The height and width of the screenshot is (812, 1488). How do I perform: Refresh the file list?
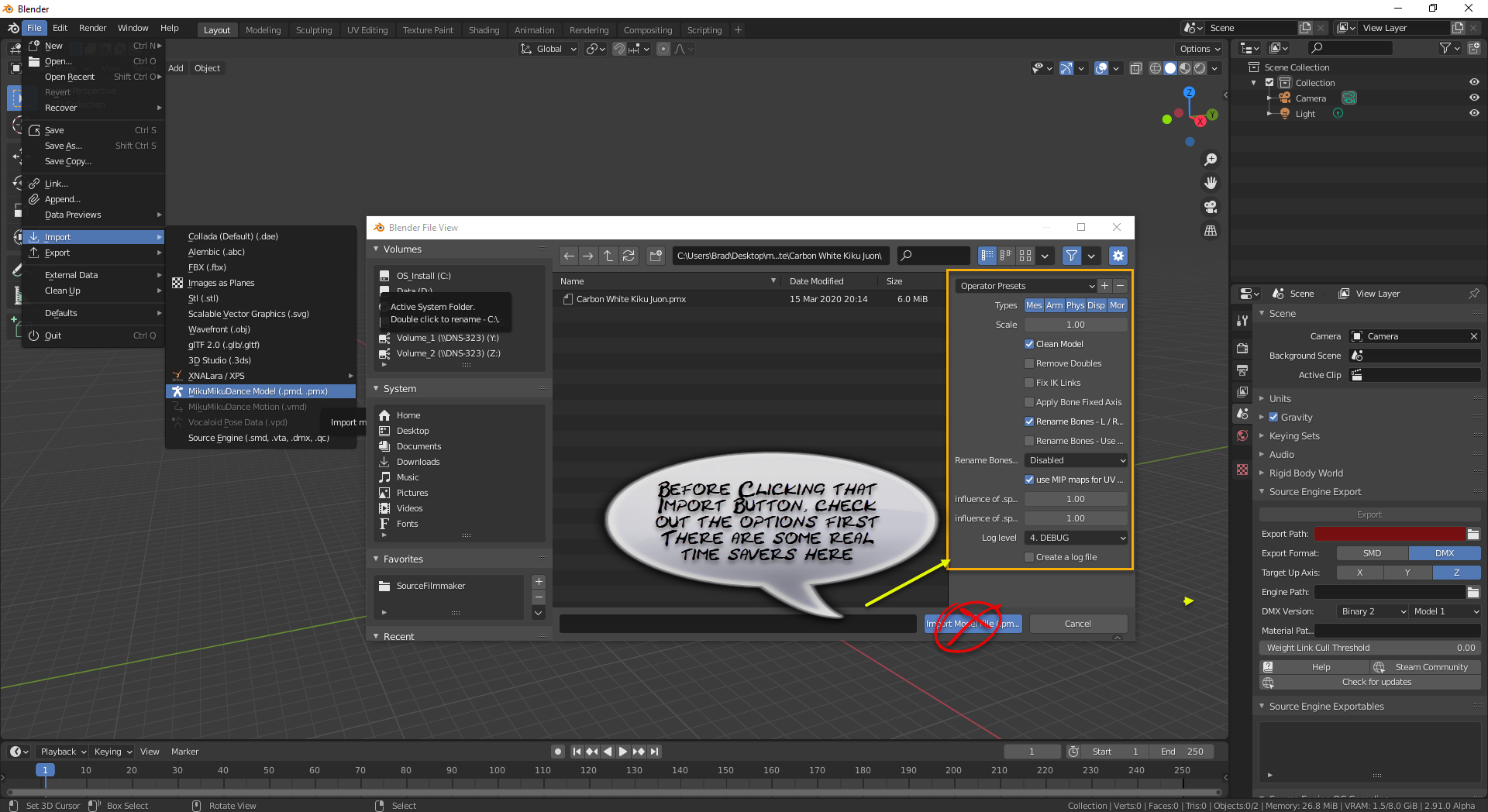pos(629,256)
